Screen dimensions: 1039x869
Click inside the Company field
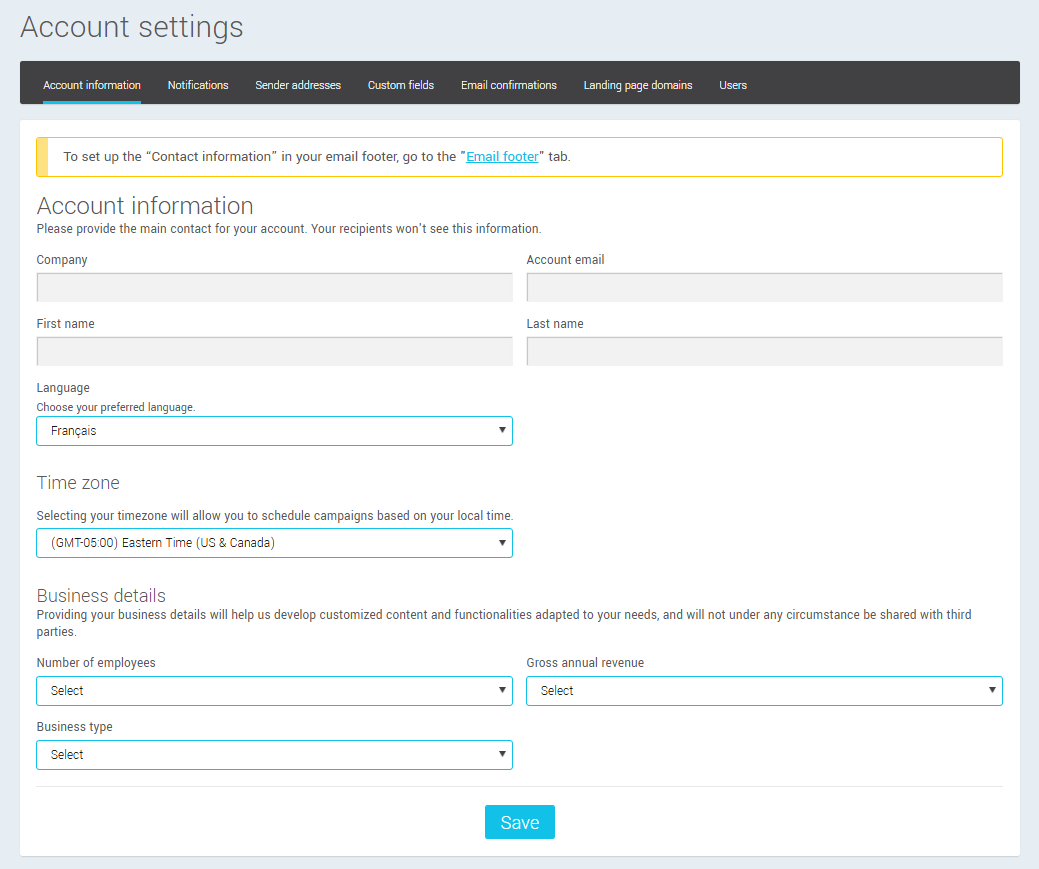click(x=274, y=287)
